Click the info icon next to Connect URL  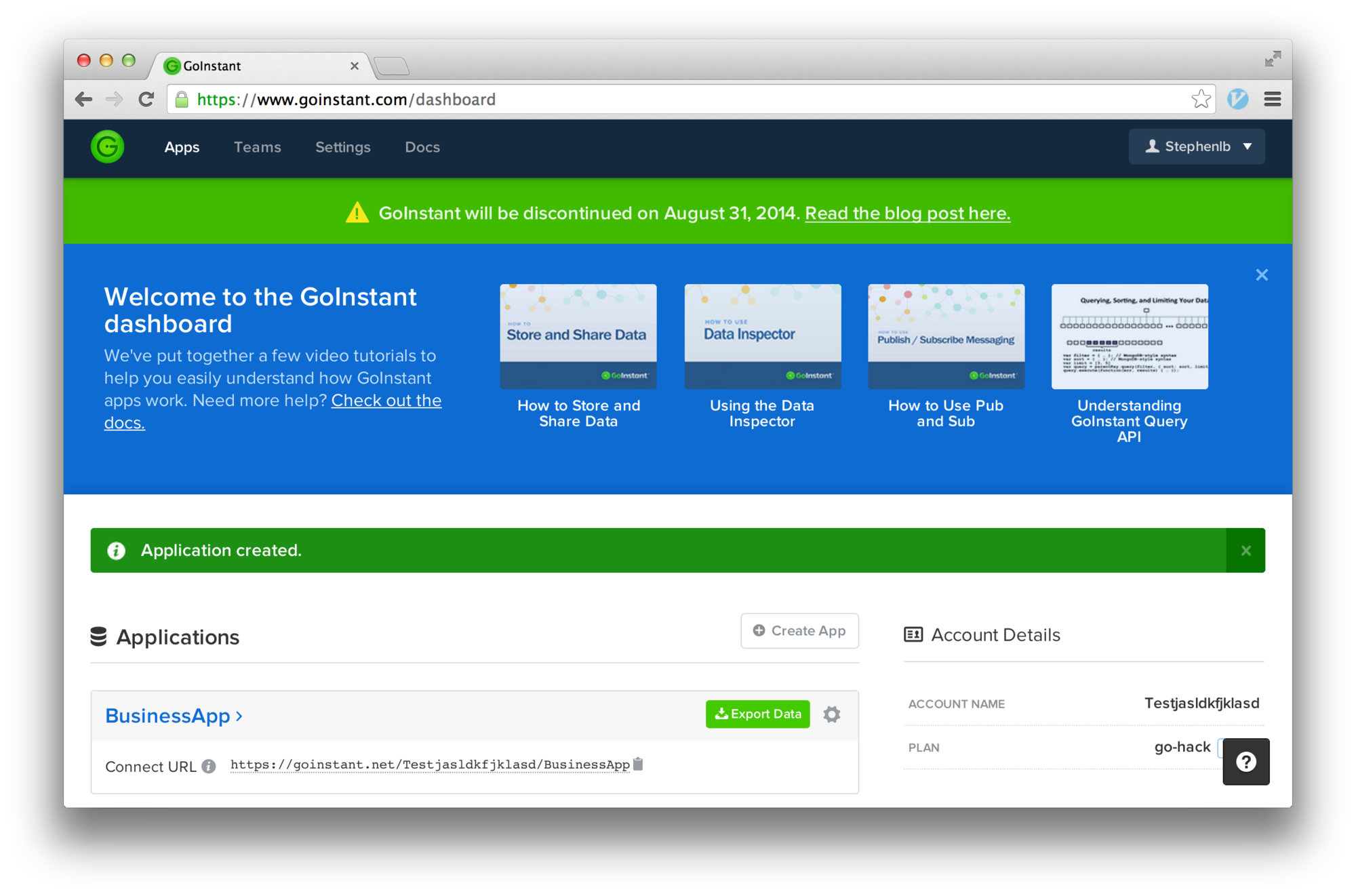(209, 767)
